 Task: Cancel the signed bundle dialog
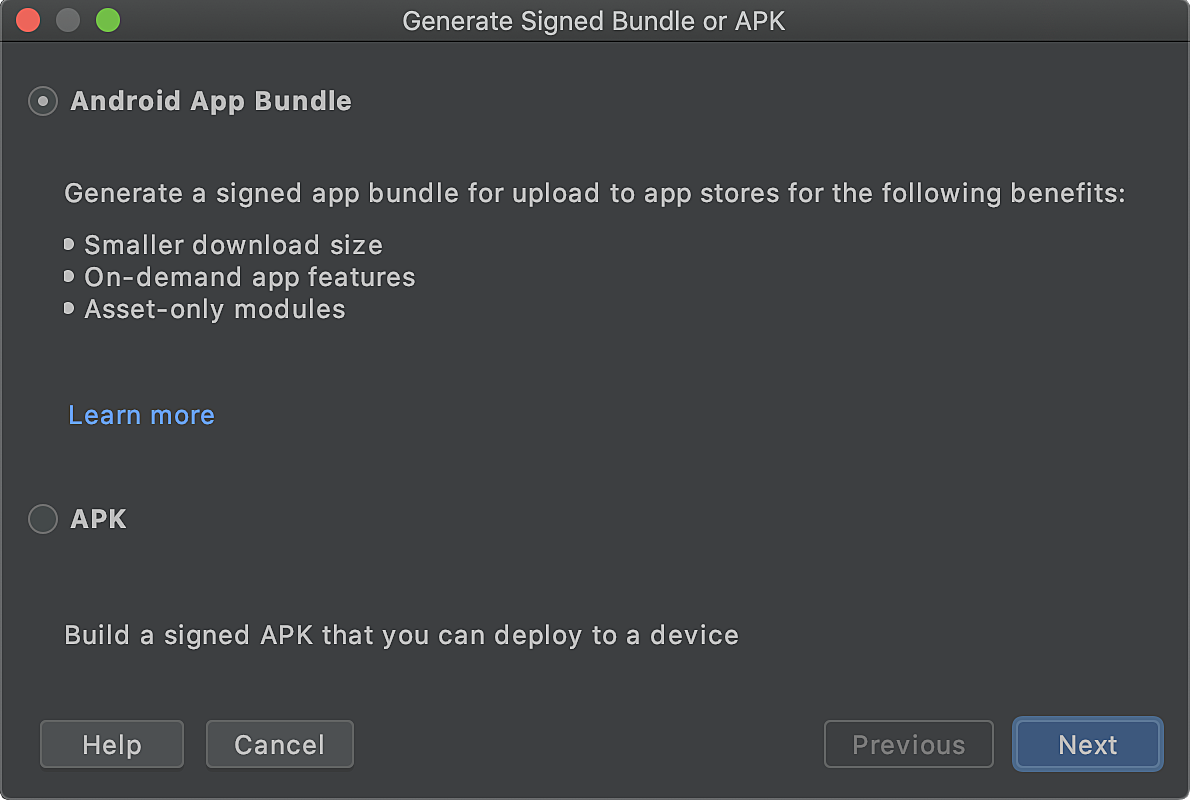pos(280,745)
